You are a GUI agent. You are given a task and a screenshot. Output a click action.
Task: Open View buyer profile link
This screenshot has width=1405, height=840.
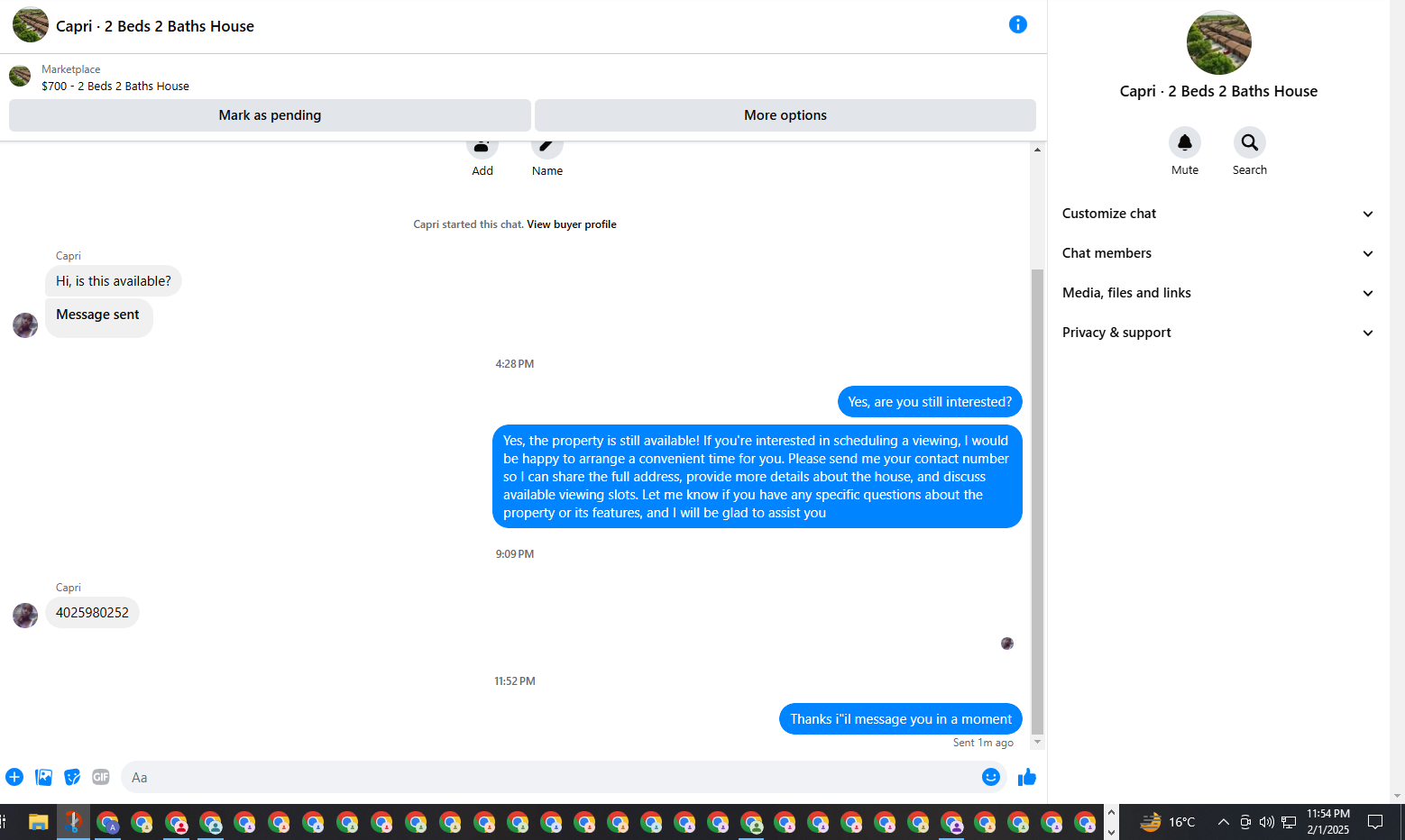(572, 224)
